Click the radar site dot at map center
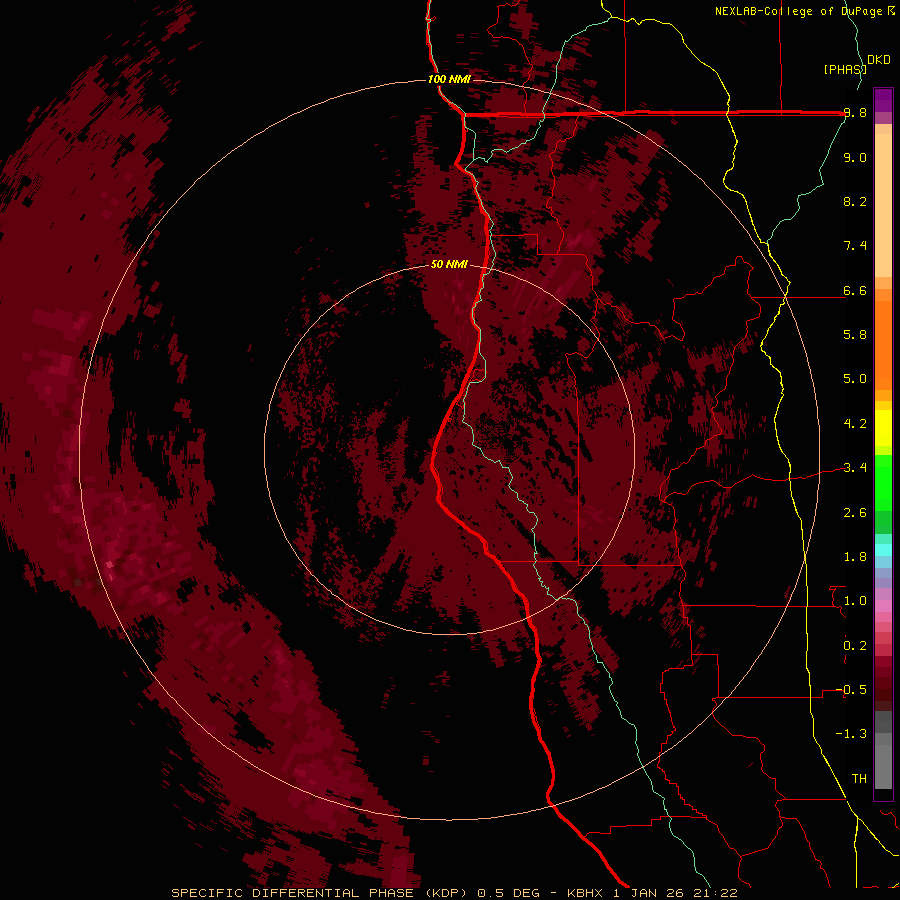This screenshot has width=900, height=900. tap(450, 450)
